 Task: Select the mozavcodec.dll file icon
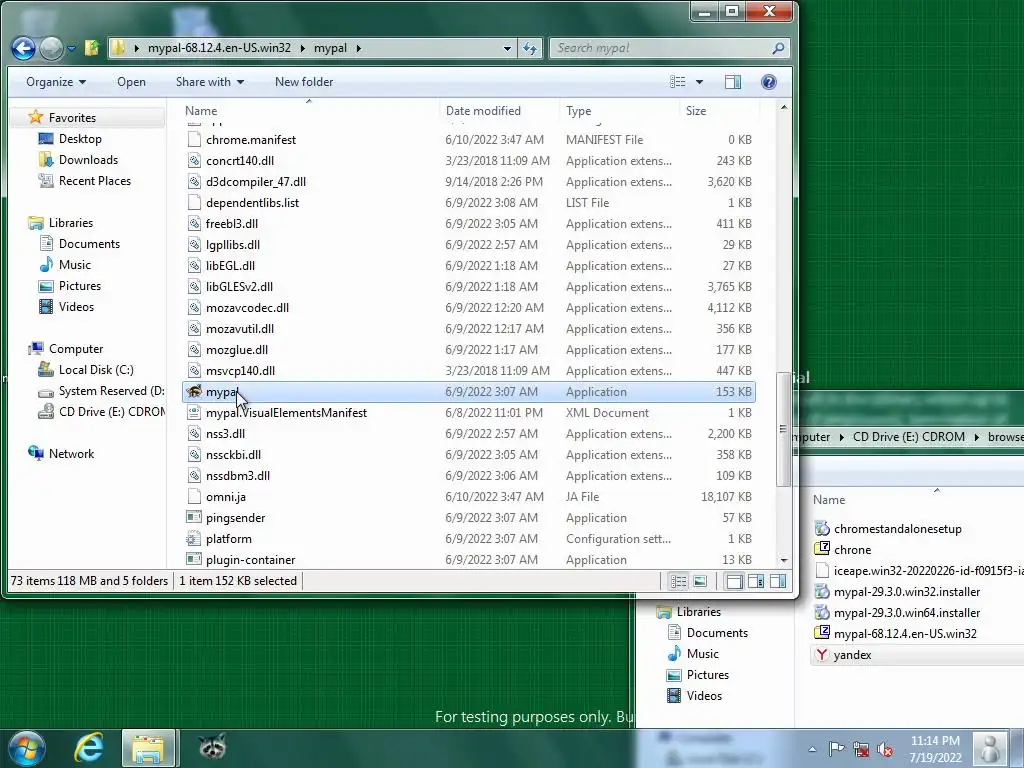[x=194, y=307]
